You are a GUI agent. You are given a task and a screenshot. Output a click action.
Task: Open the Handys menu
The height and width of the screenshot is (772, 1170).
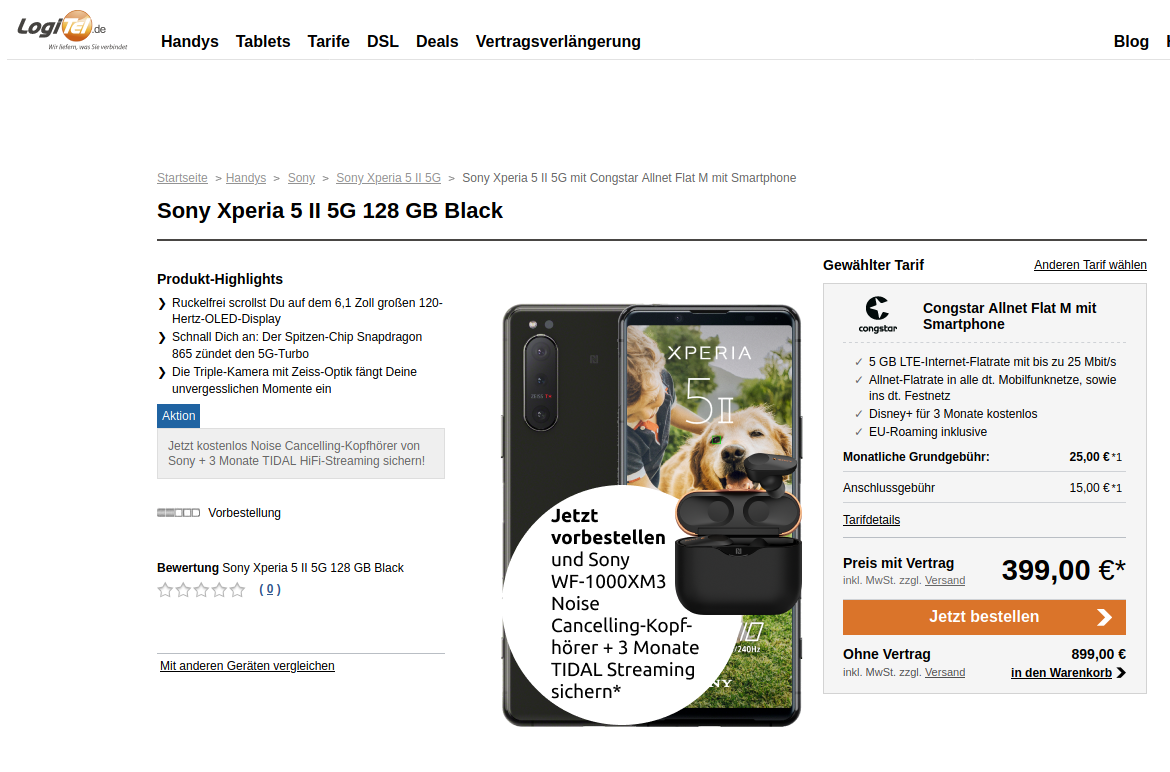click(190, 42)
